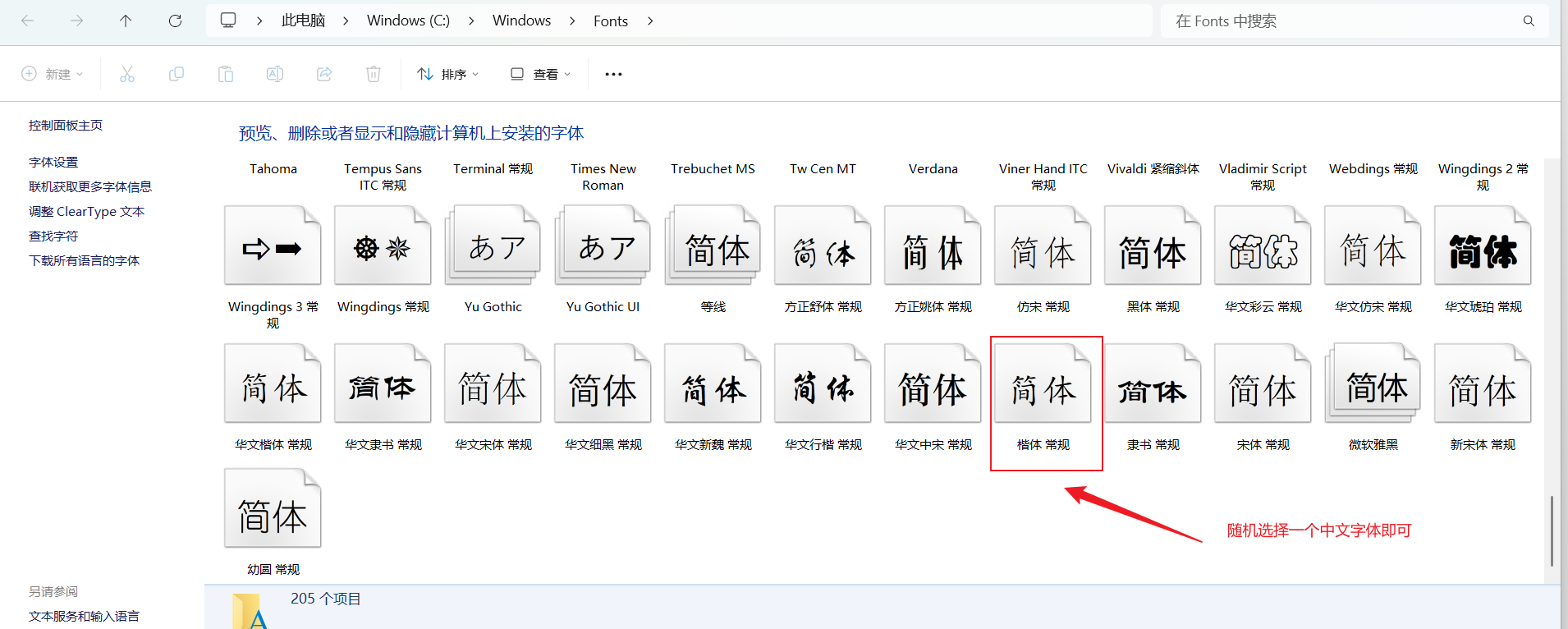Image resolution: width=1568 pixels, height=629 pixels.
Task: Expand chevron after 此电脑 in breadcrumb
Action: click(x=346, y=21)
